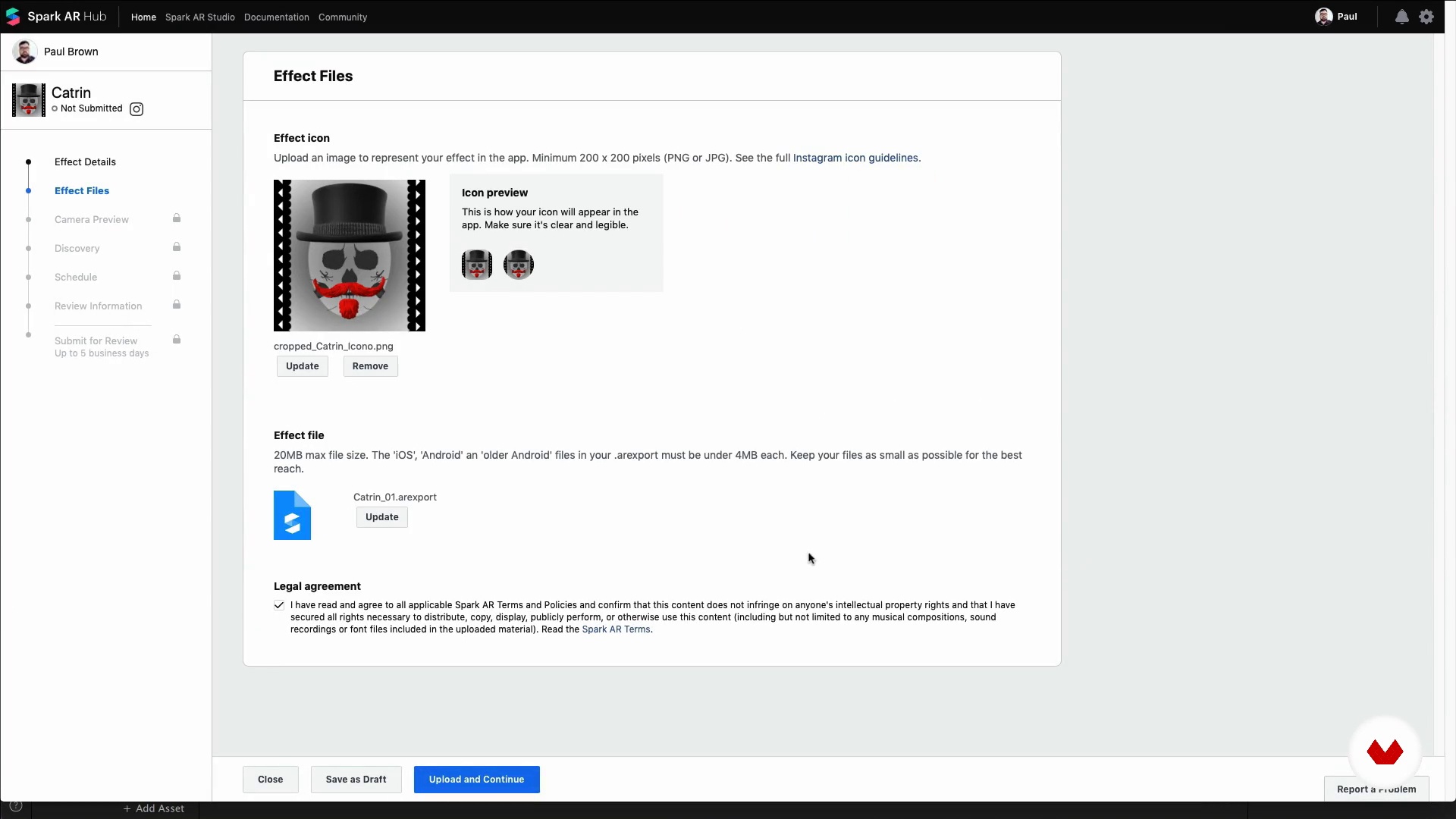Click the Close button
Viewport: 1456px width, 819px height.
tap(271, 780)
